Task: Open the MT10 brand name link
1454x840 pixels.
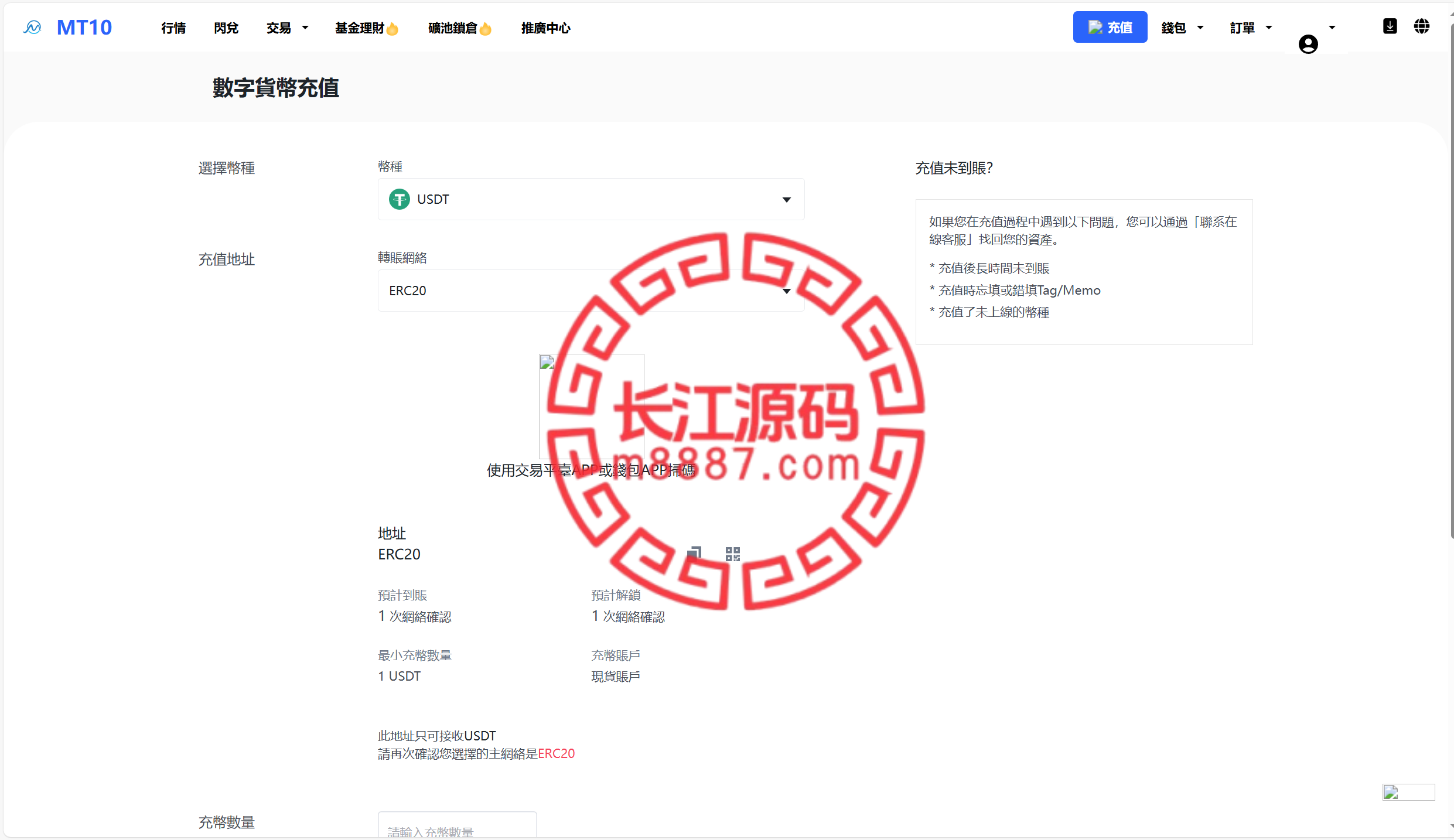Action: tap(84, 28)
